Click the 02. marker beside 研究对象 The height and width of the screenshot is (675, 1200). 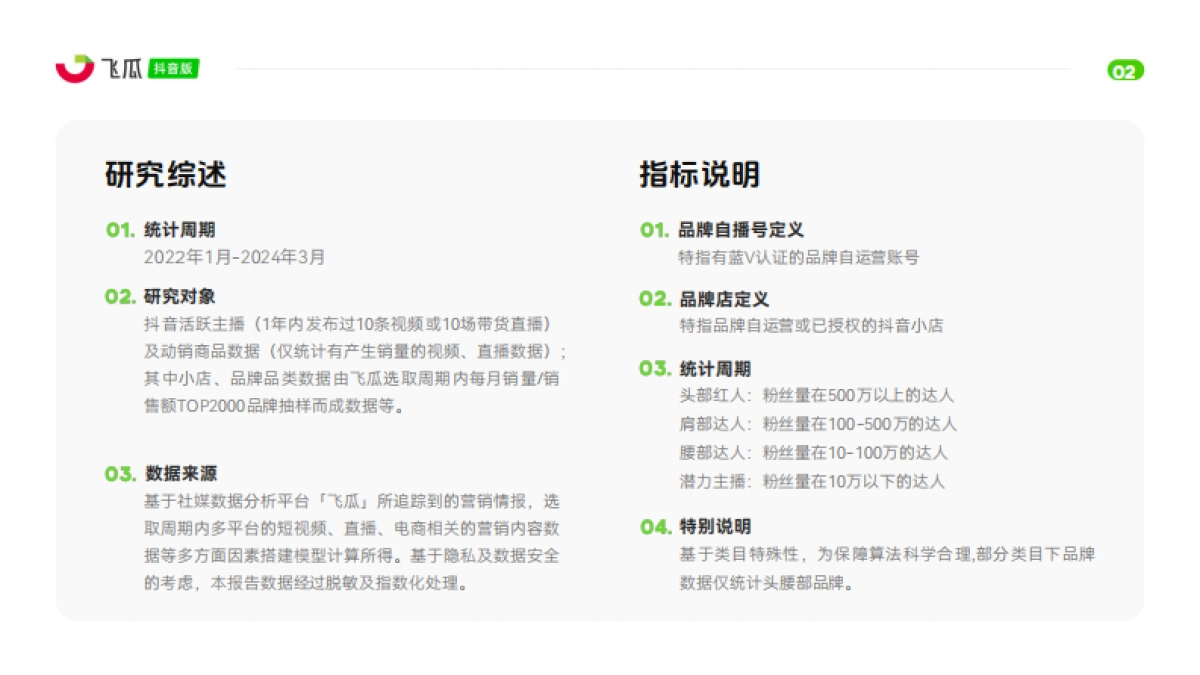(119, 297)
